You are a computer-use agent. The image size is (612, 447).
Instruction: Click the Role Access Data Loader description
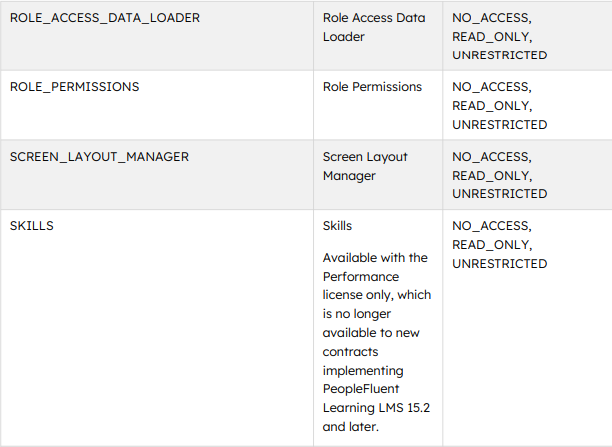pos(374,27)
